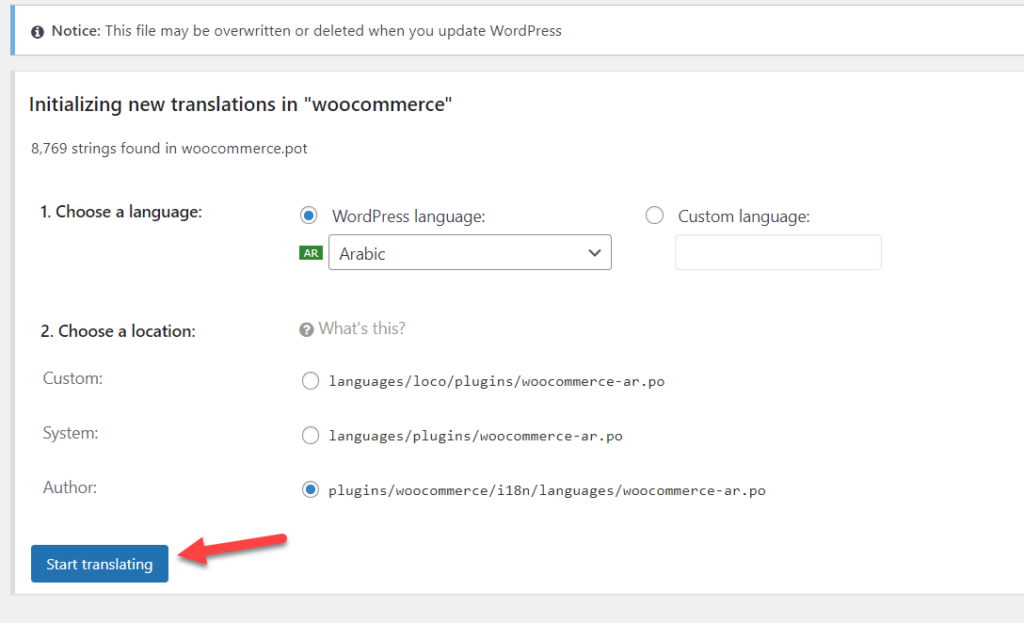The width and height of the screenshot is (1024, 623).
Task: Open the What's this? help link
Action: 362,328
